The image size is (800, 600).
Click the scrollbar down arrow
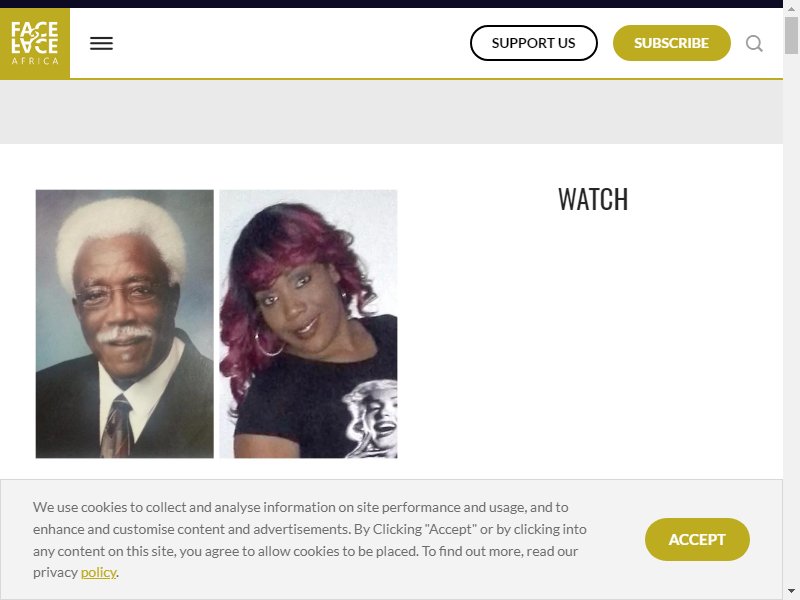791,591
